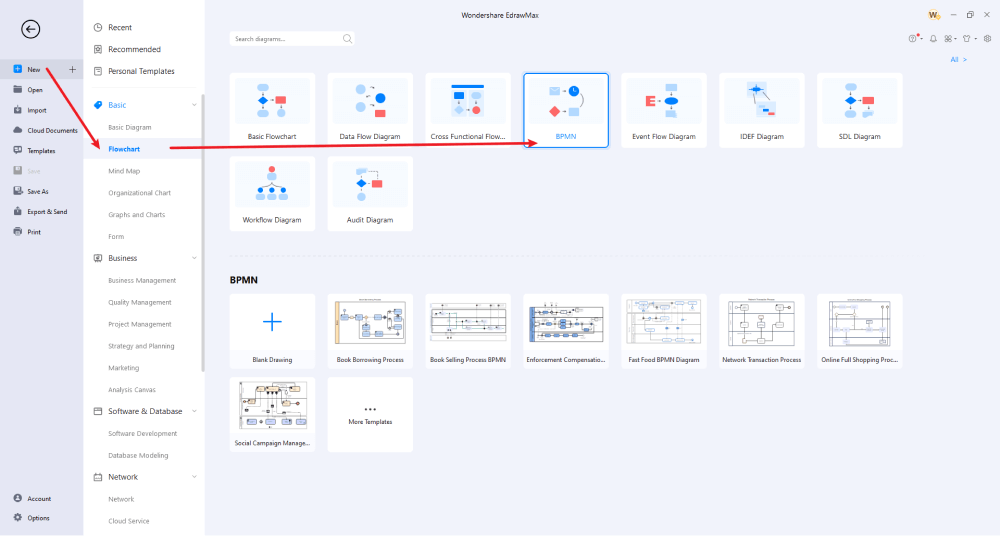Click the settings gear icon top right
The height and width of the screenshot is (536, 1000).
pyautogui.click(x=987, y=38)
